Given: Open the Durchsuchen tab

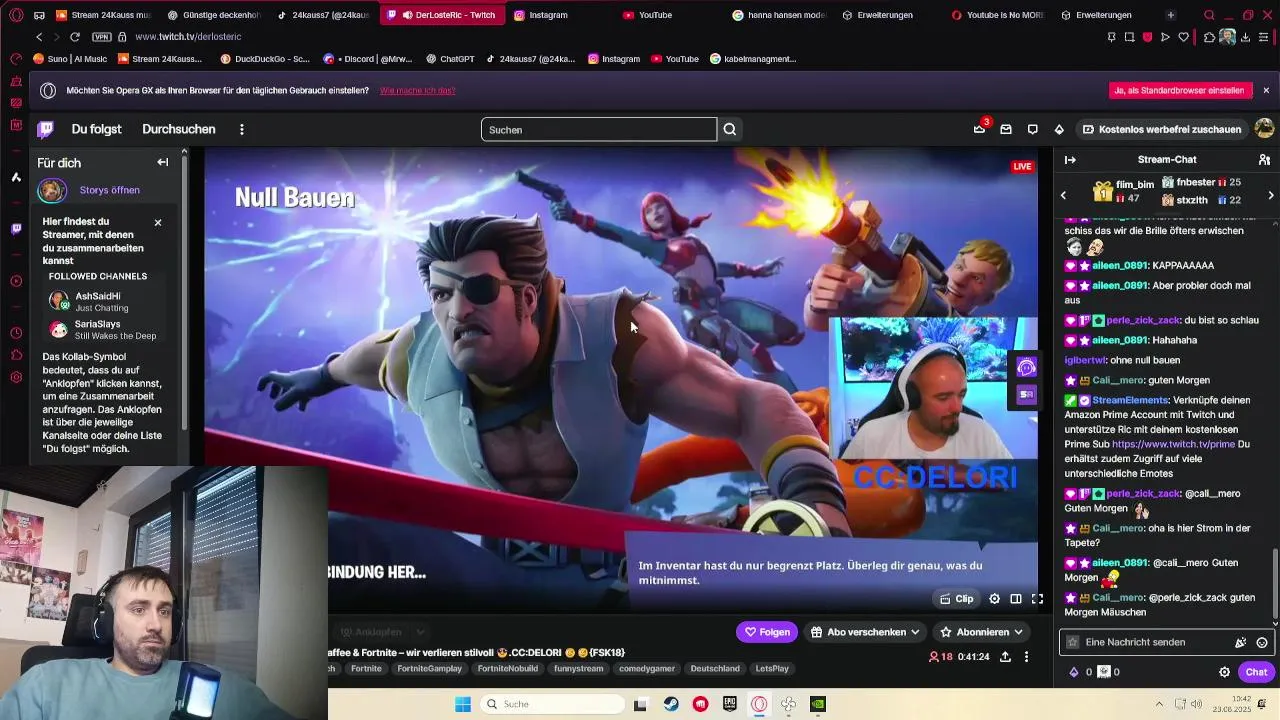Looking at the screenshot, I should click(178, 129).
